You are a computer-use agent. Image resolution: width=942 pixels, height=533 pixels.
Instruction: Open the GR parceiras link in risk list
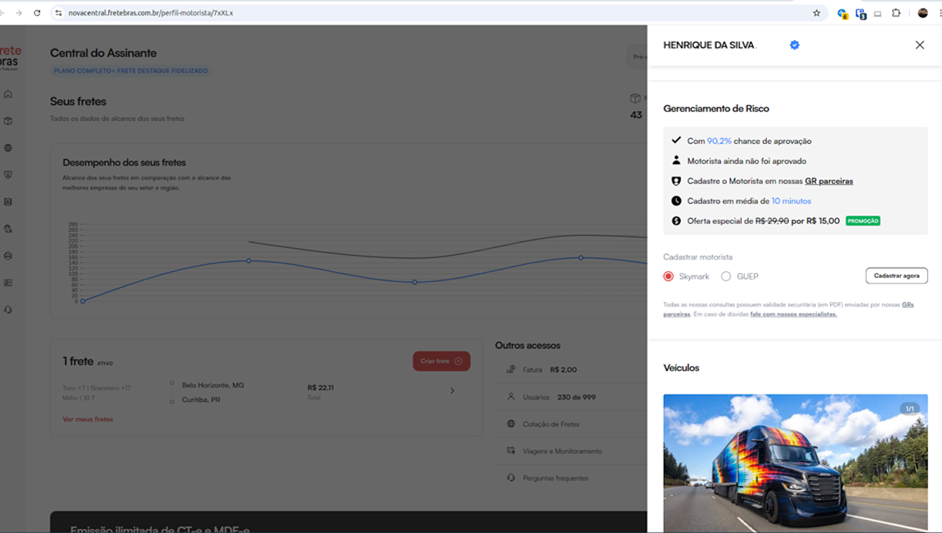(828, 181)
